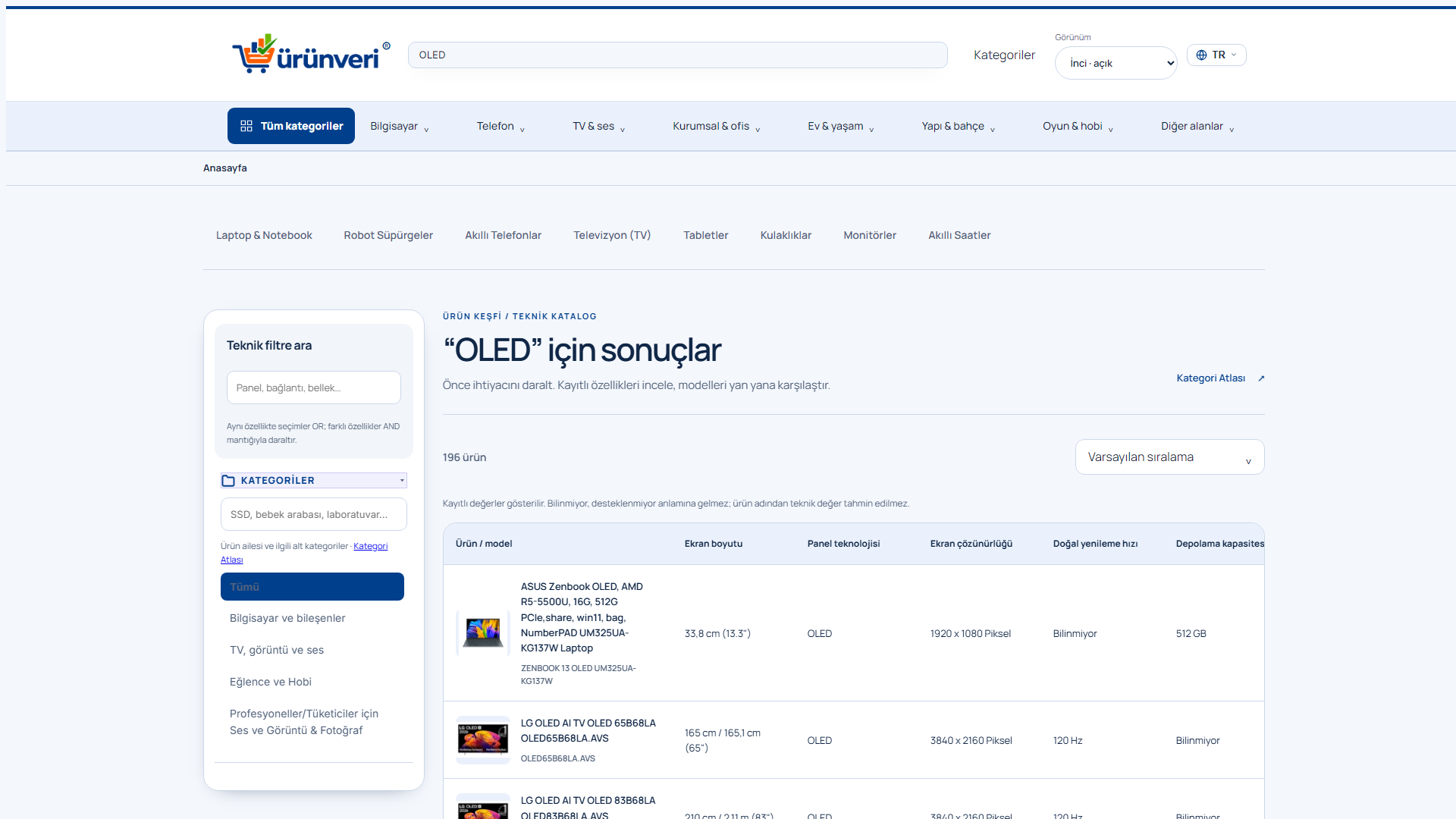This screenshot has height=819, width=1456.
Task: Select Monitörler quick category
Action: tap(870, 235)
